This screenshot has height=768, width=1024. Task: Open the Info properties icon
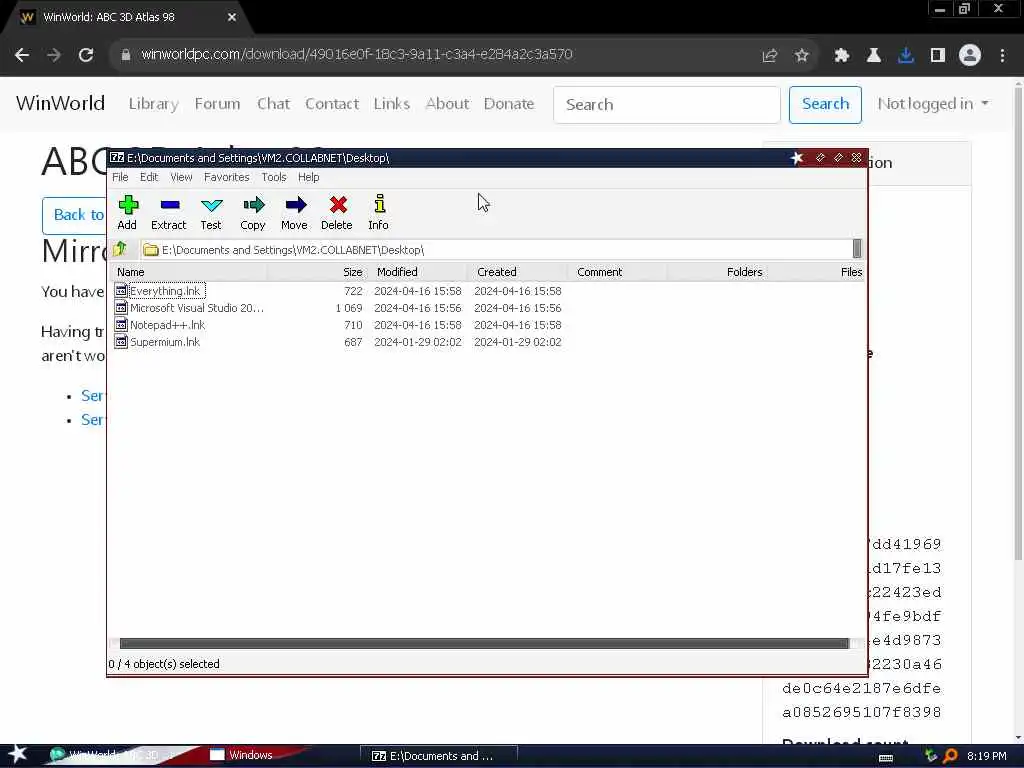click(x=379, y=212)
